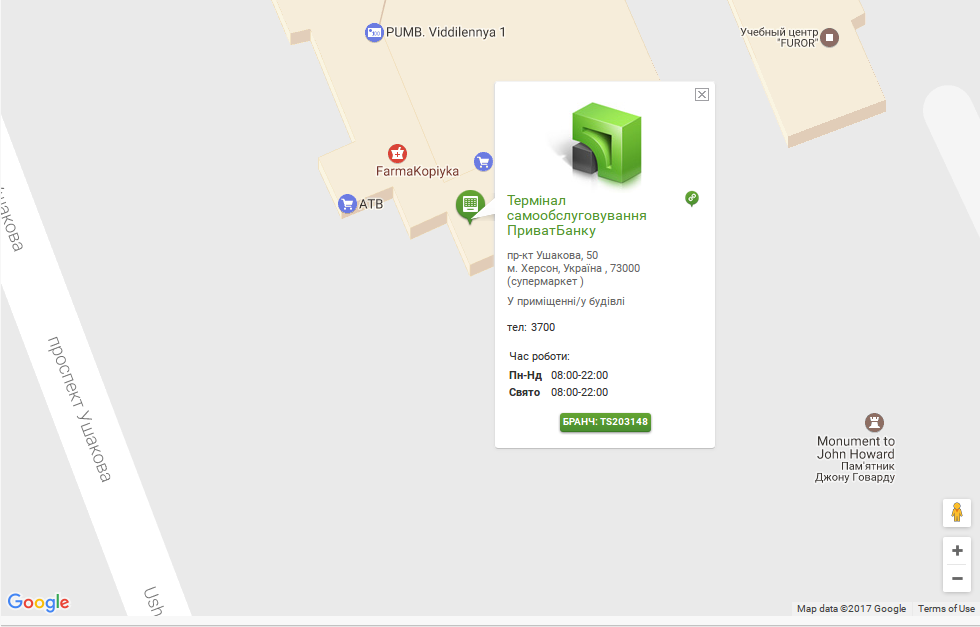The width and height of the screenshot is (980, 627).
Task: Click the Google logo
Action: pyautogui.click(x=39, y=602)
